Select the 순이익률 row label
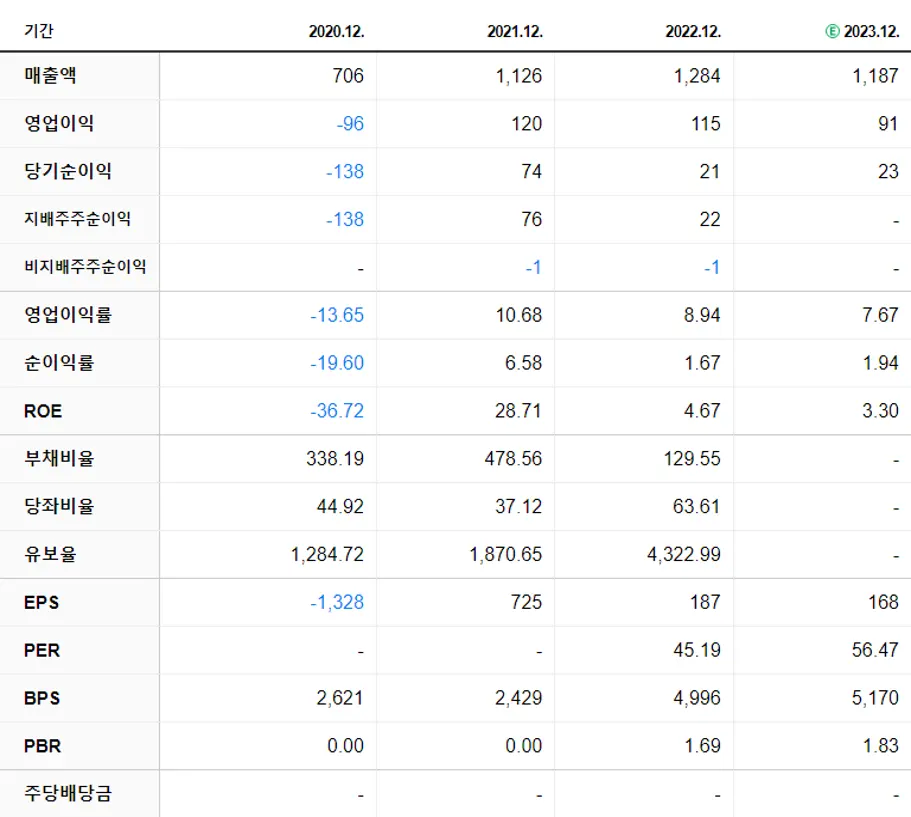Viewport: 911px width, 817px height. (59, 363)
